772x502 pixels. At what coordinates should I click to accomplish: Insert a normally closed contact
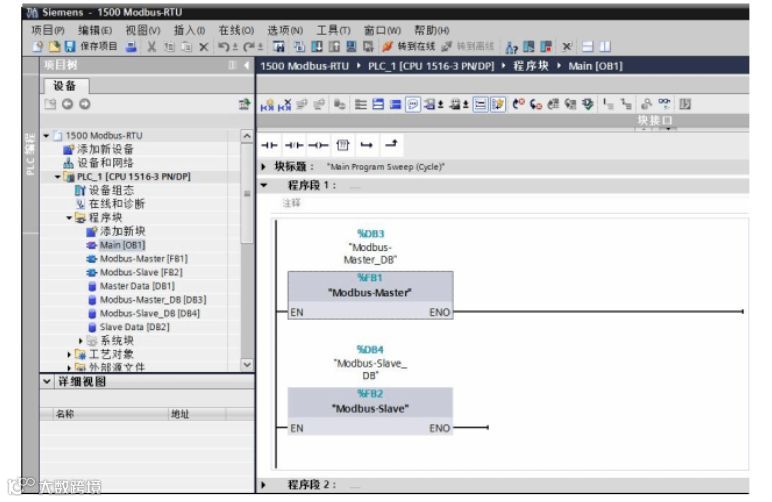pos(294,145)
